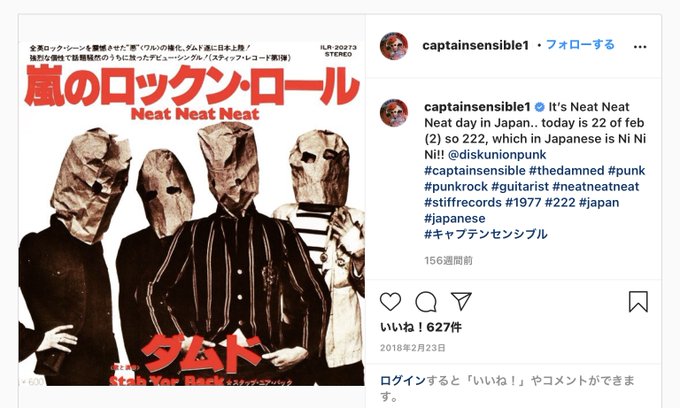Click the ログイン login link
680x408 pixels.
(403, 381)
